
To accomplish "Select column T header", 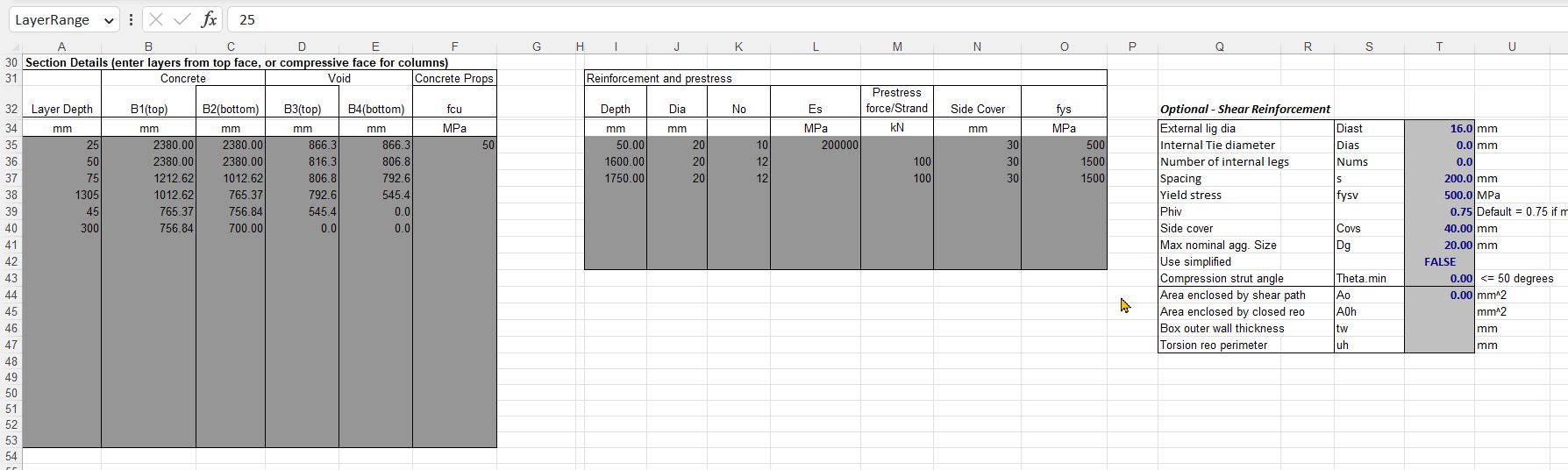I will click(1438, 46).
